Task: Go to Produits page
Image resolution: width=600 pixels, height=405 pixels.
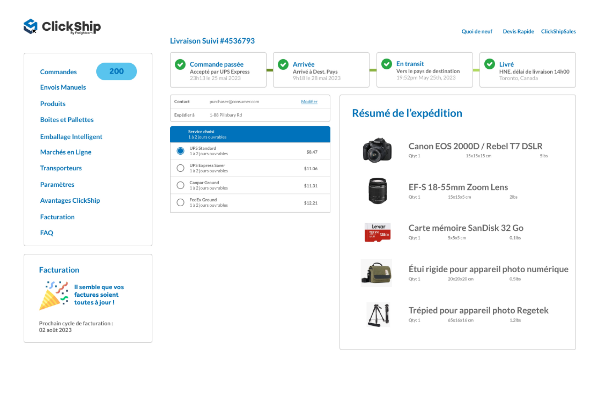Action: coord(53,104)
